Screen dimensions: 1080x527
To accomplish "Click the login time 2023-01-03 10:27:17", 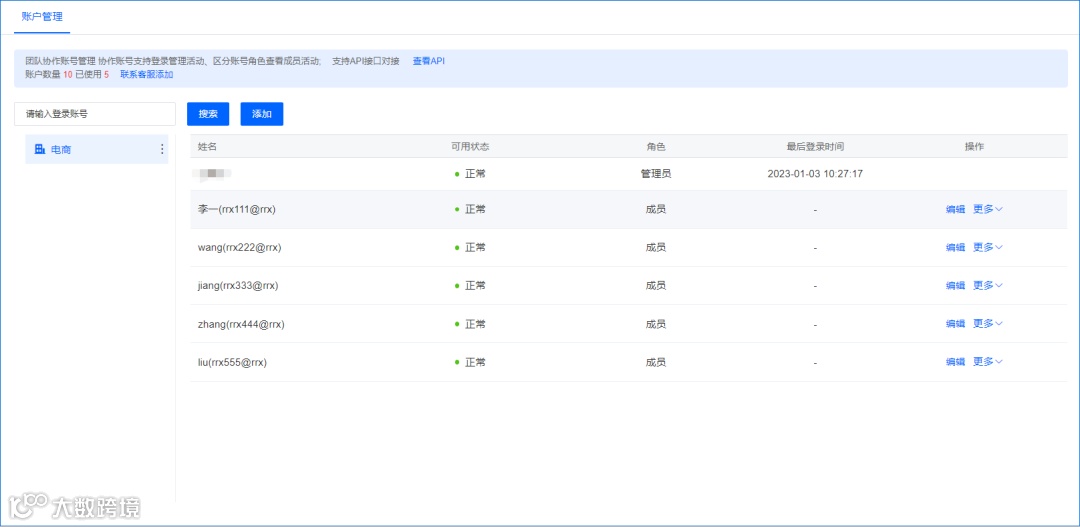I will coord(815,174).
